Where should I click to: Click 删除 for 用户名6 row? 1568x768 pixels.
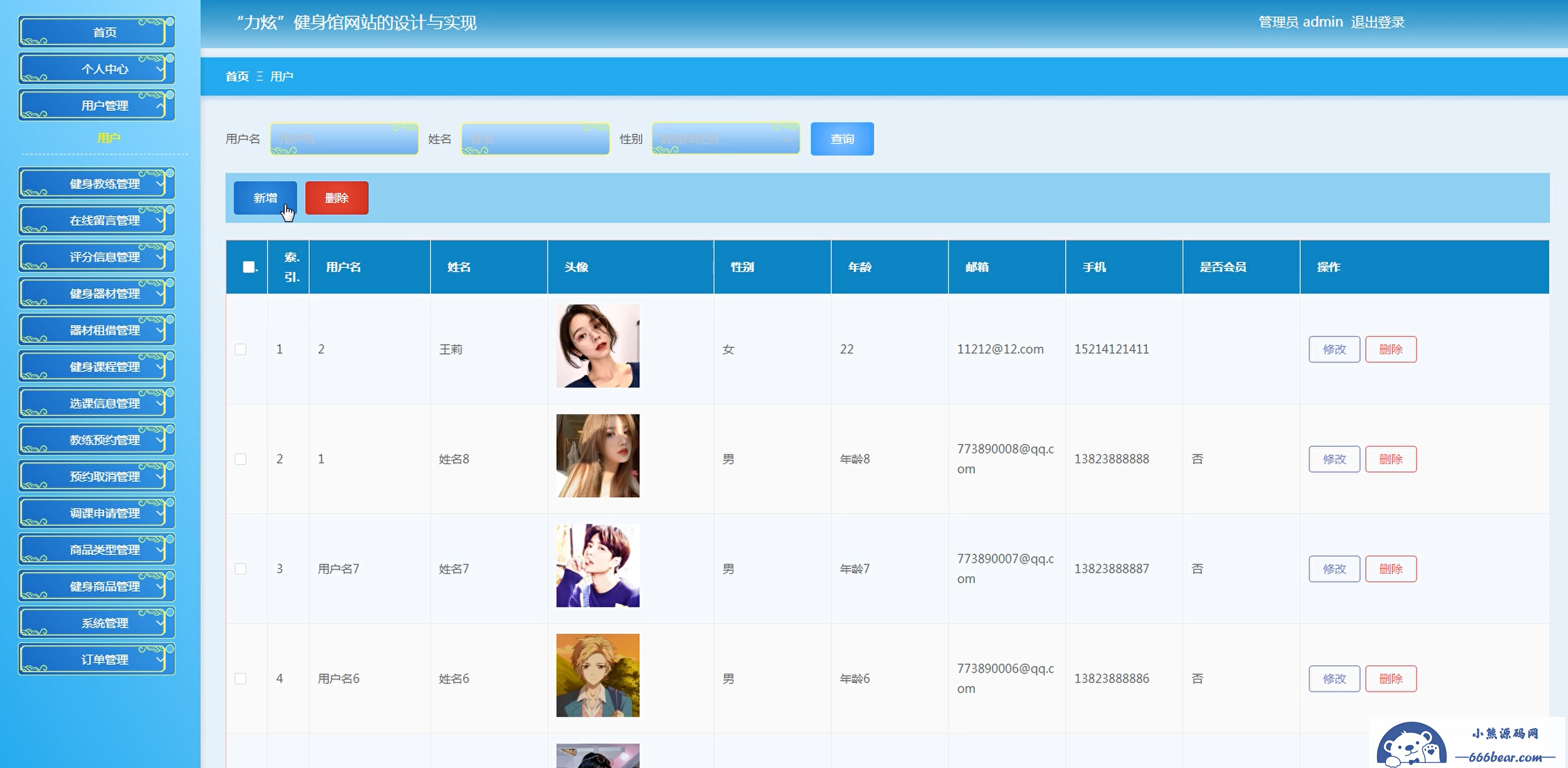coord(1391,678)
